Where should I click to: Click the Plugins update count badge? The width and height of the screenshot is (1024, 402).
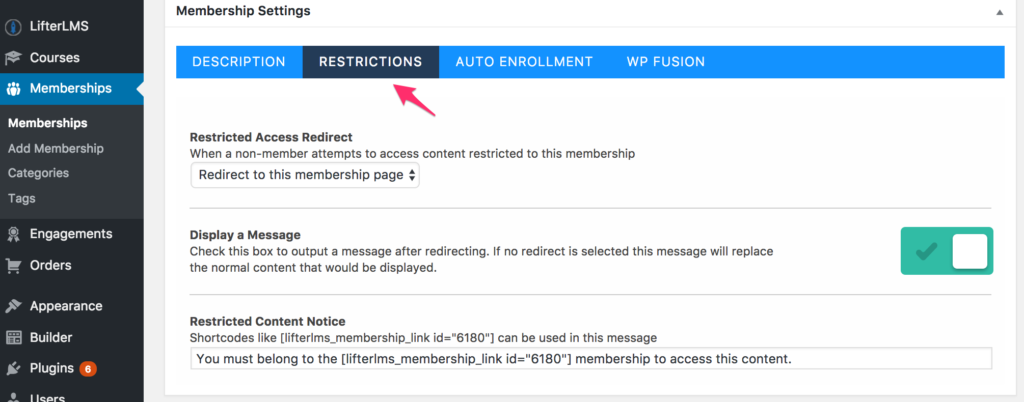[x=88, y=369]
